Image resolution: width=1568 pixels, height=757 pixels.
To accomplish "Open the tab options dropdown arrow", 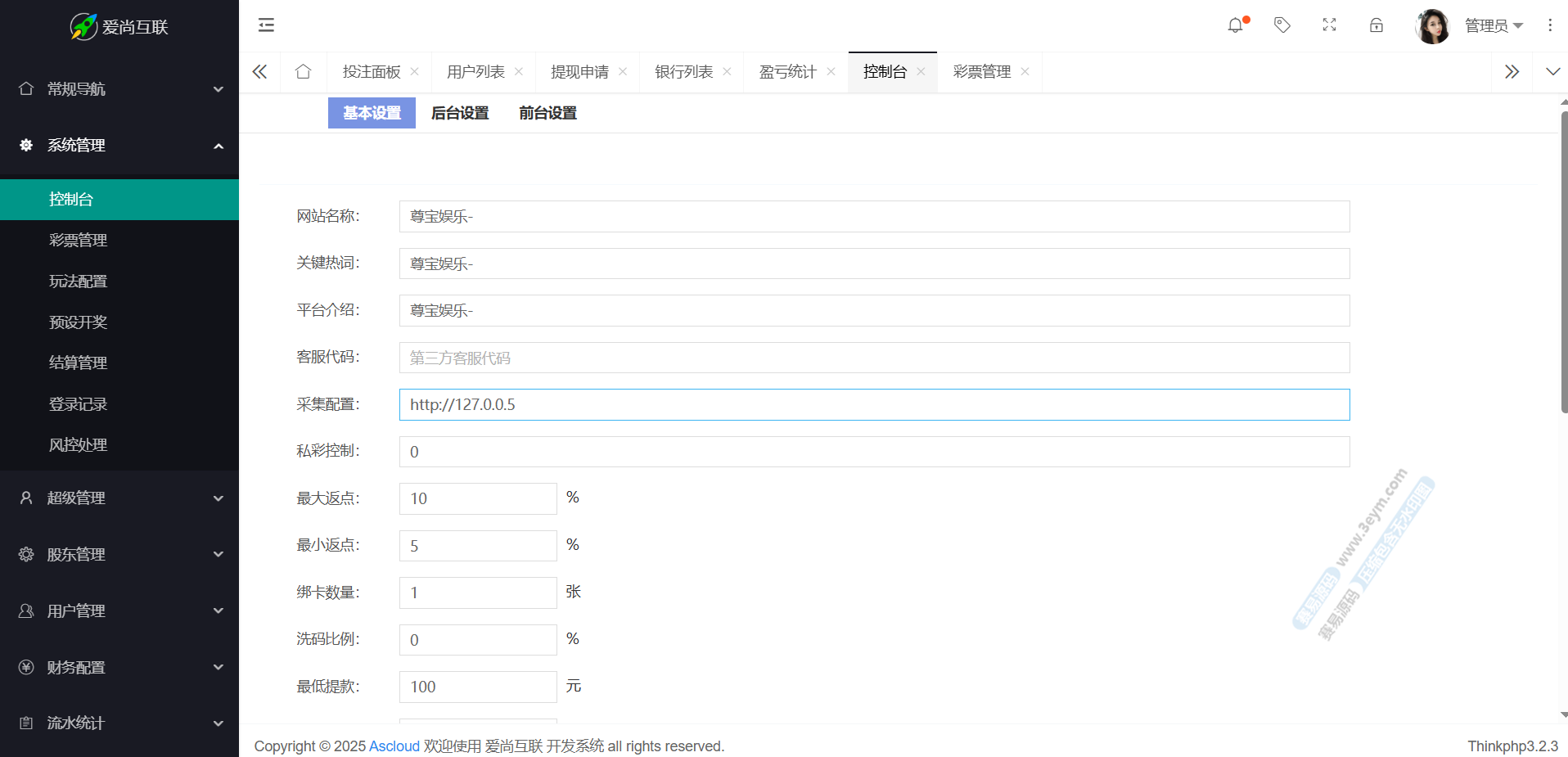I will click(x=1552, y=72).
